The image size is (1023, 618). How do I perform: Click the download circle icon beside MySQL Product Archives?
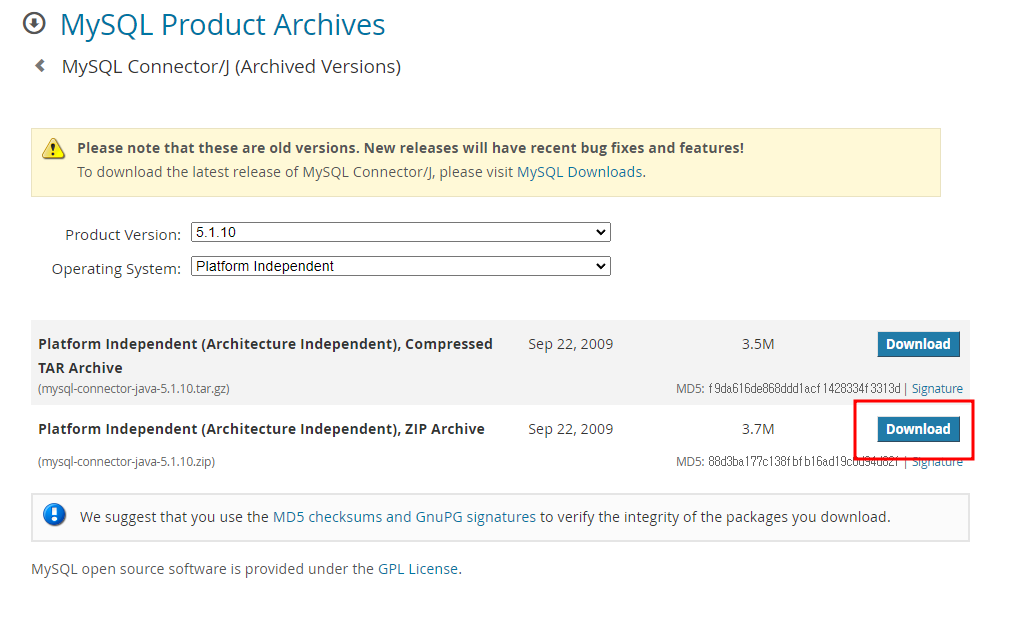(x=34, y=23)
